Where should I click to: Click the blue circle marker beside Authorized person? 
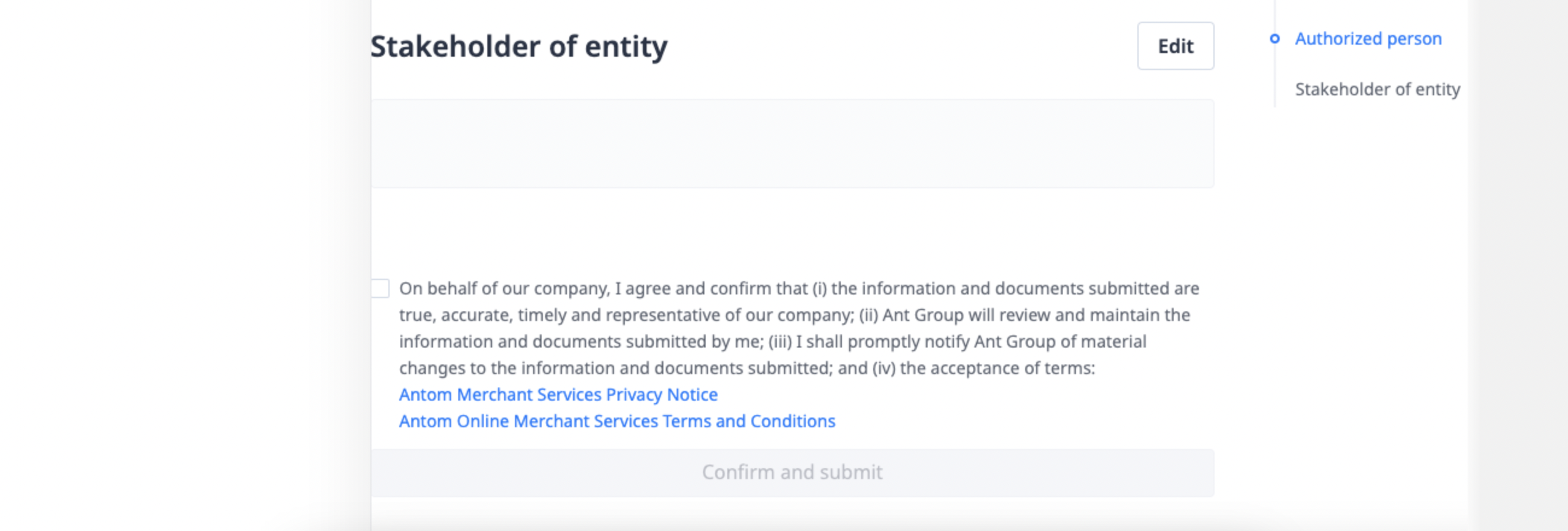point(1274,39)
